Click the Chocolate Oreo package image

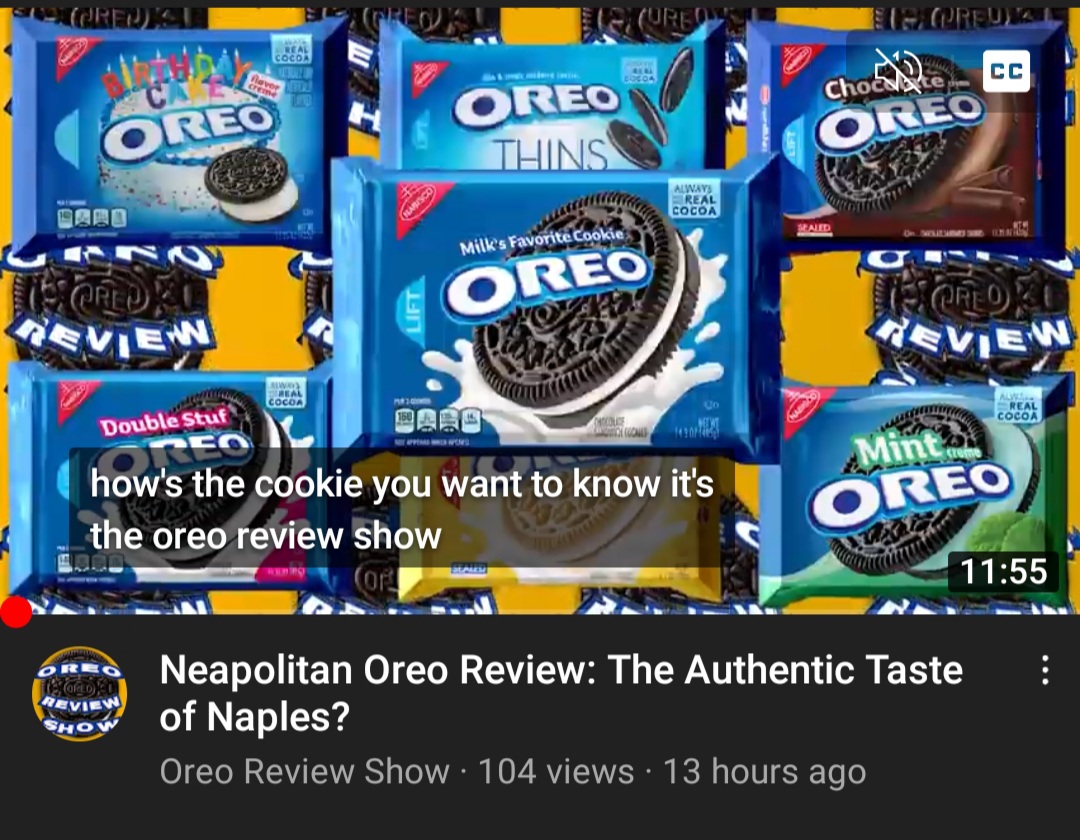[909, 134]
